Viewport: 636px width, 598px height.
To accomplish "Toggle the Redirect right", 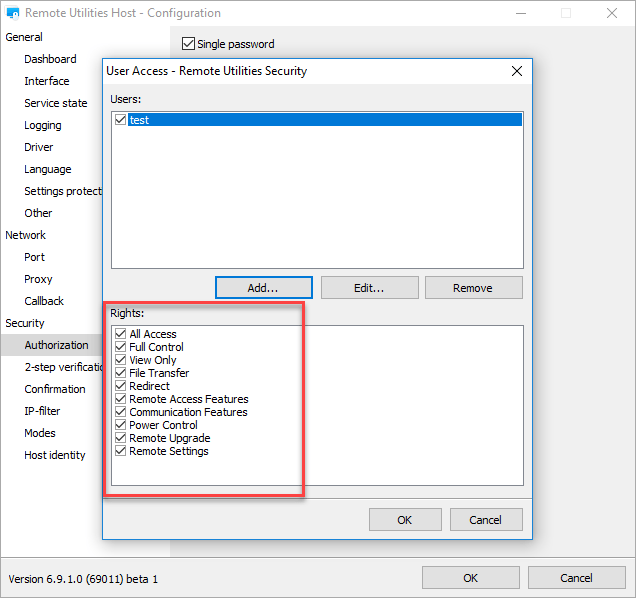I will (120, 386).
